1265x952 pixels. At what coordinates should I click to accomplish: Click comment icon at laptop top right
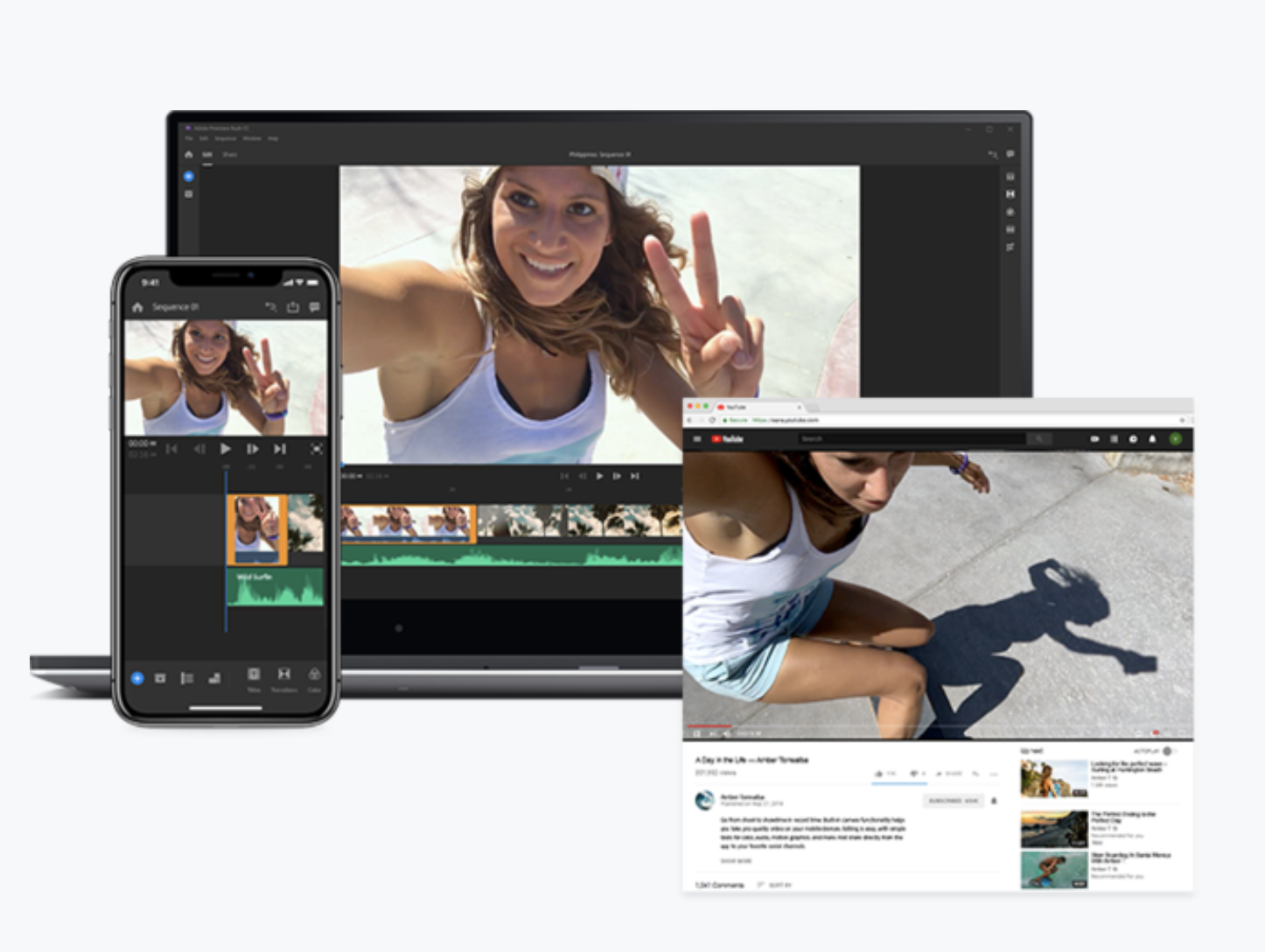(x=1010, y=154)
